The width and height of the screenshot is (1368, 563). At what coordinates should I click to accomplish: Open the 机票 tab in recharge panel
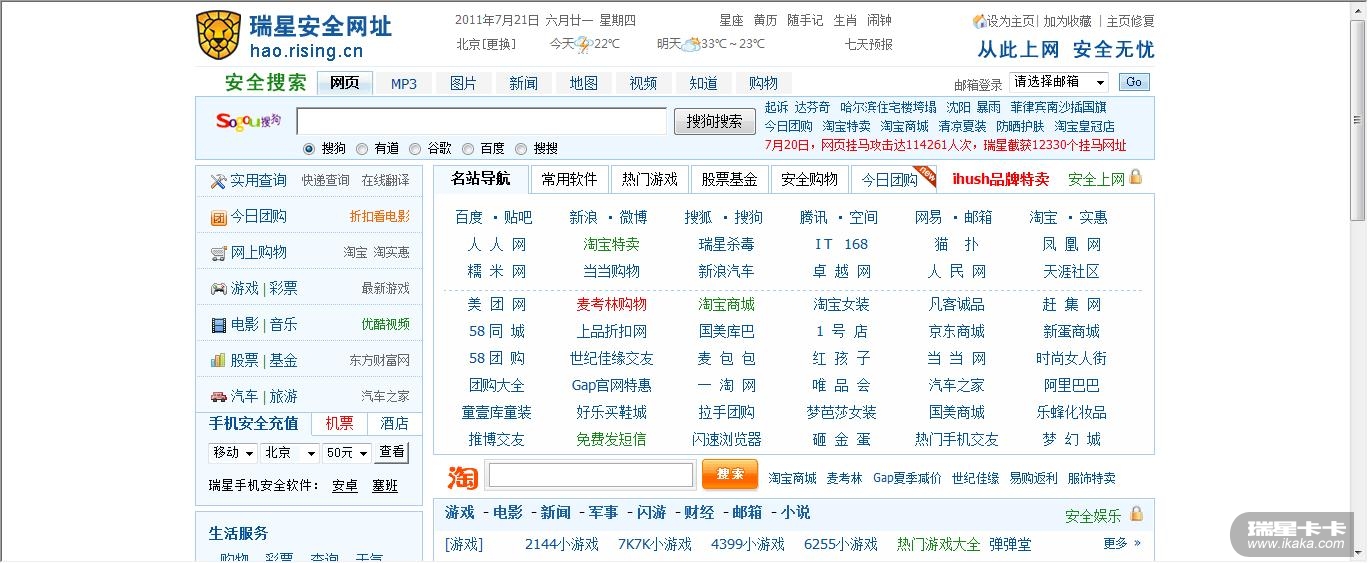tap(340, 423)
